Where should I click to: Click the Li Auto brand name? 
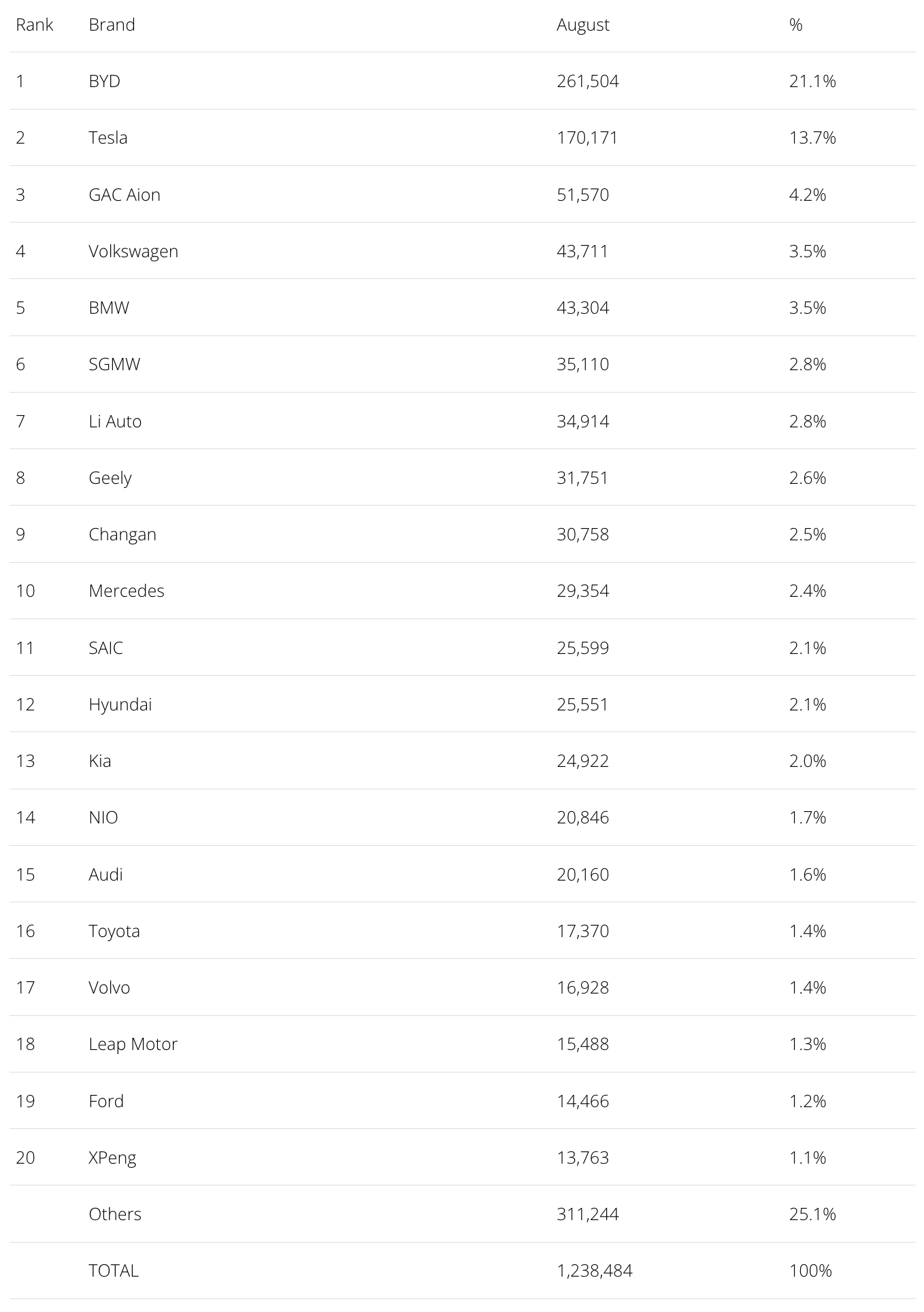point(115,421)
